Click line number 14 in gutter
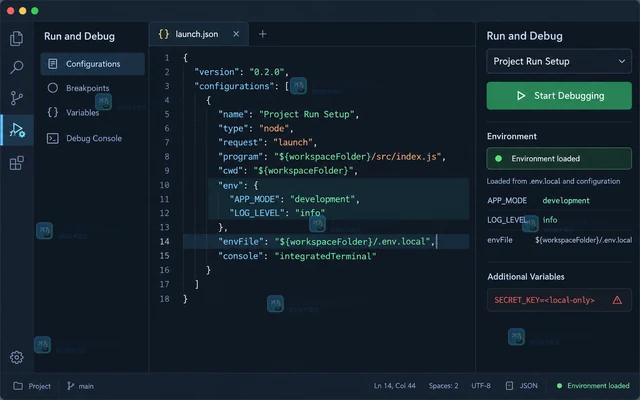 pyautogui.click(x=164, y=242)
